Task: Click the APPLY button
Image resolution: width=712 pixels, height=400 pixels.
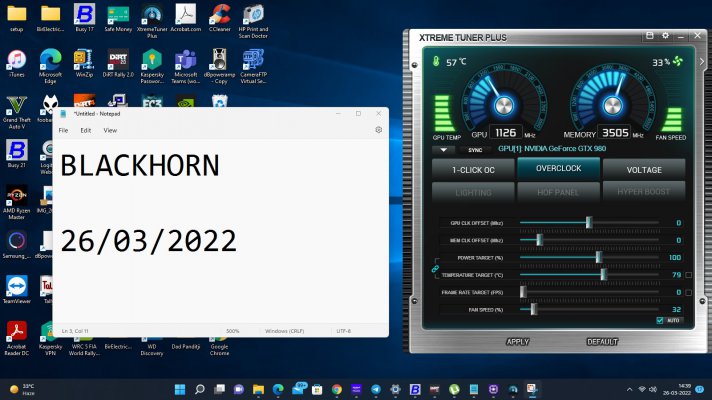Action: (x=518, y=342)
